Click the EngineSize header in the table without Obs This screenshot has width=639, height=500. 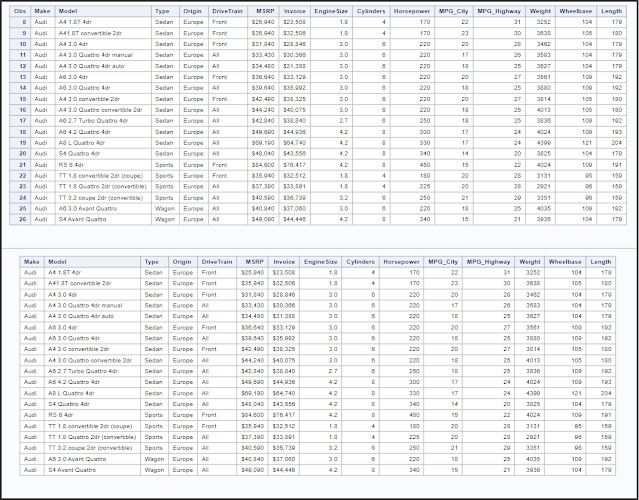[321, 262]
